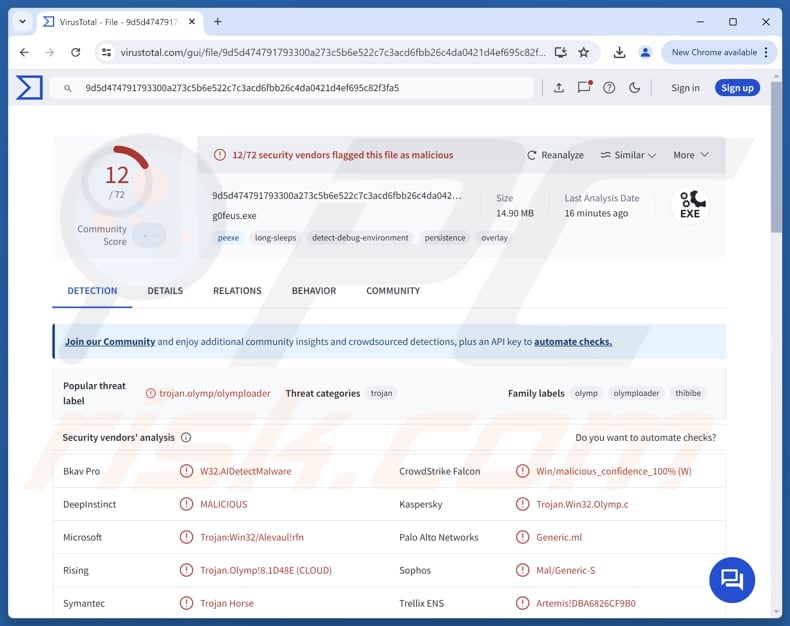Viewport: 790px width, 626px height.
Task: Click Security vendors' analysis info icon
Action: [x=186, y=437]
